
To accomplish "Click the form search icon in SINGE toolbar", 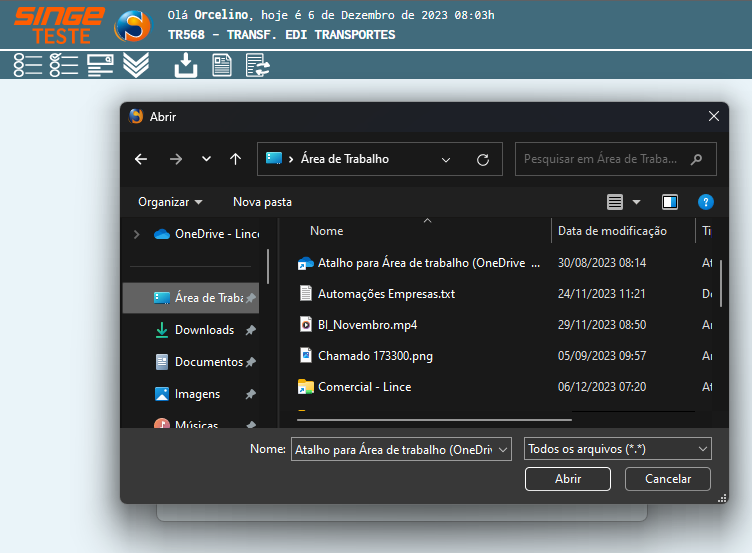I will [x=100, y=65].
